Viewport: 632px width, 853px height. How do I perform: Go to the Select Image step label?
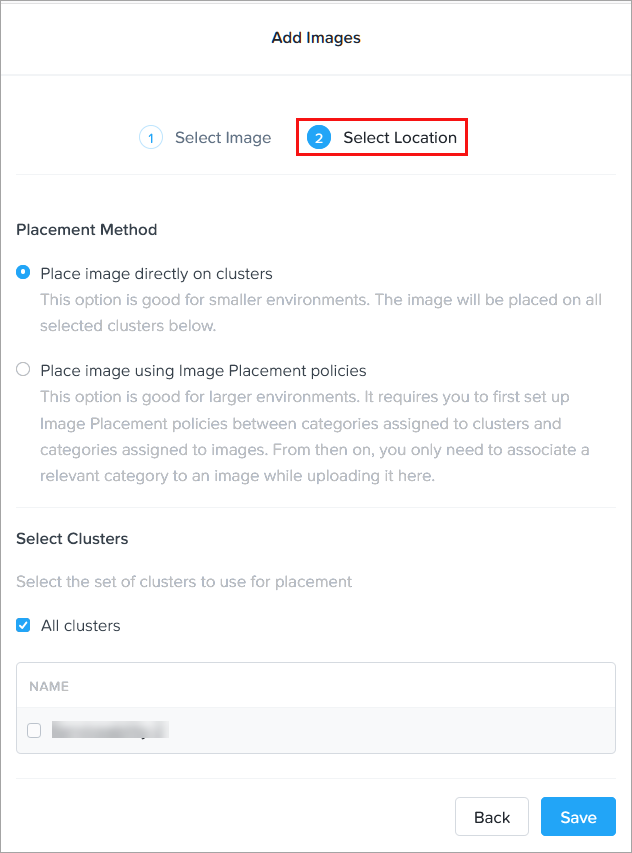[223, 138]
